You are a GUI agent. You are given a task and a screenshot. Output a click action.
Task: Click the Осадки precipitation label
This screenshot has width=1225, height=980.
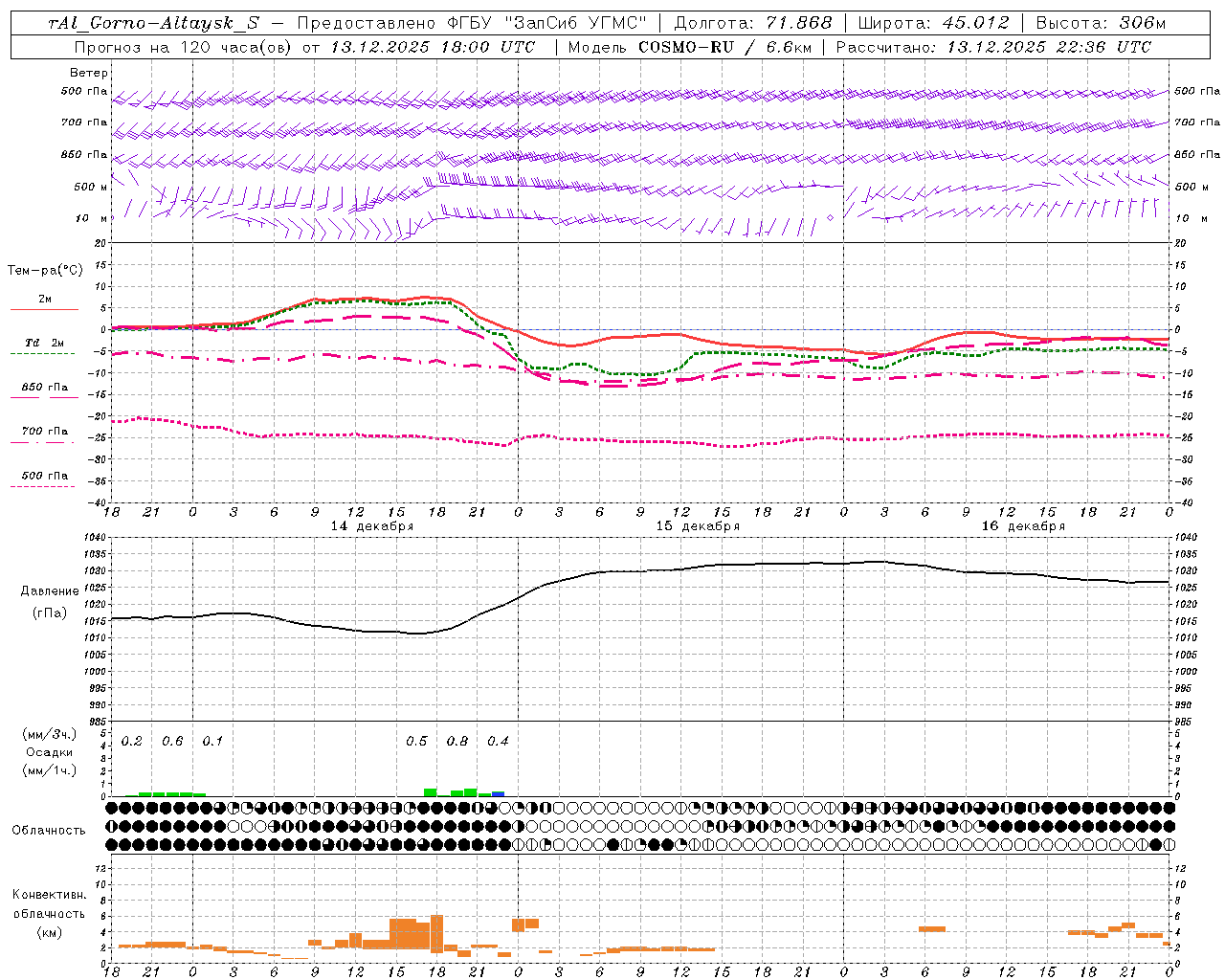pyautogui.click(x=50, y=752)
